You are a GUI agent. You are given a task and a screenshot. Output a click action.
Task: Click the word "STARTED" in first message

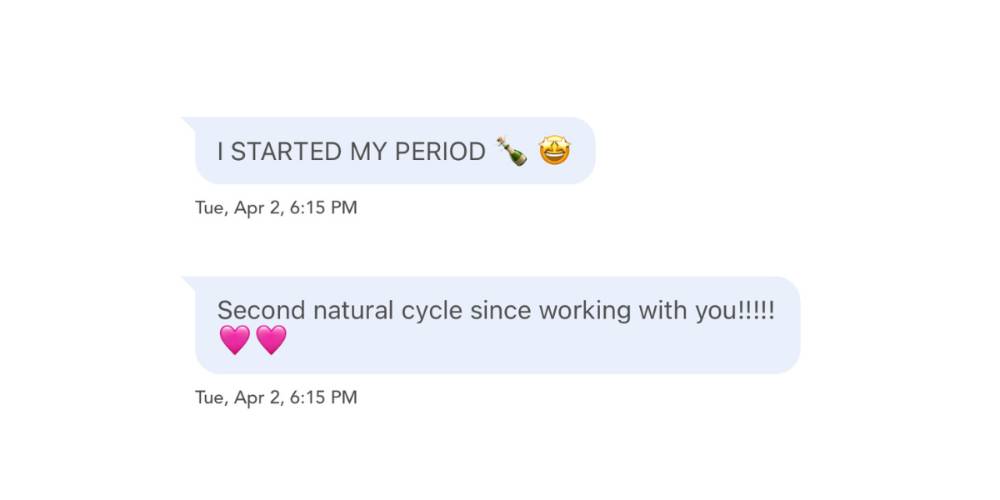(286, 152)
